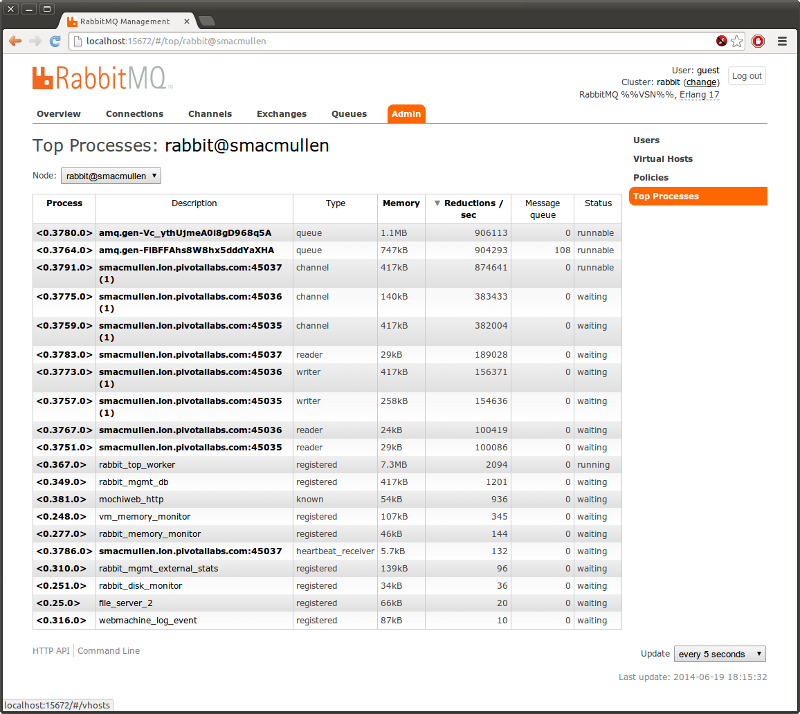The image size is (800, 714).
Task: Open the browser hamburger menu
Action: pyautogui.click(x=782, y=41)
